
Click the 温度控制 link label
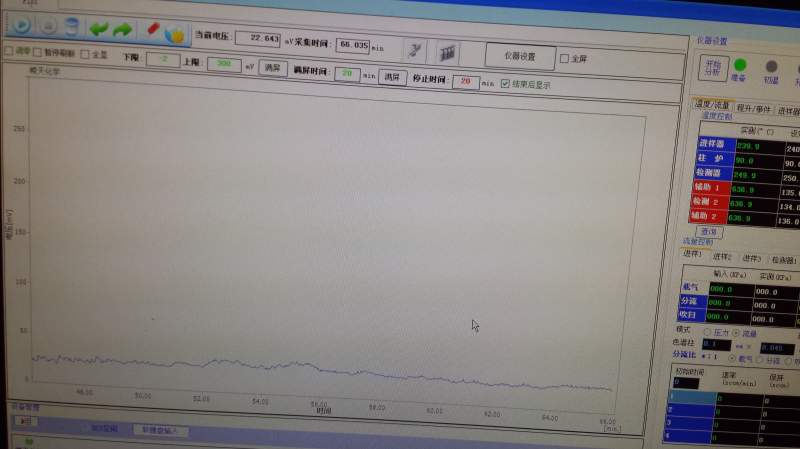pos(717,116)
